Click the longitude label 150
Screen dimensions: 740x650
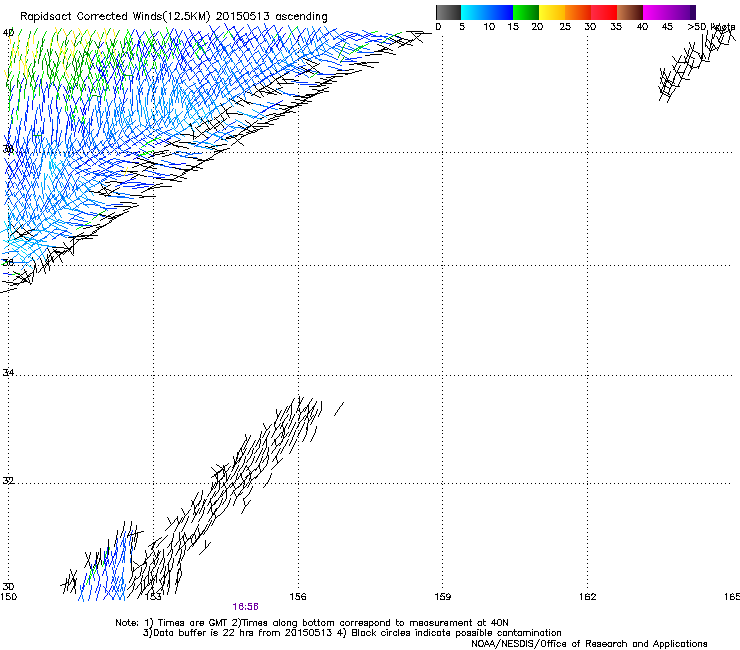pyautogui.click(x=8, y=597)
